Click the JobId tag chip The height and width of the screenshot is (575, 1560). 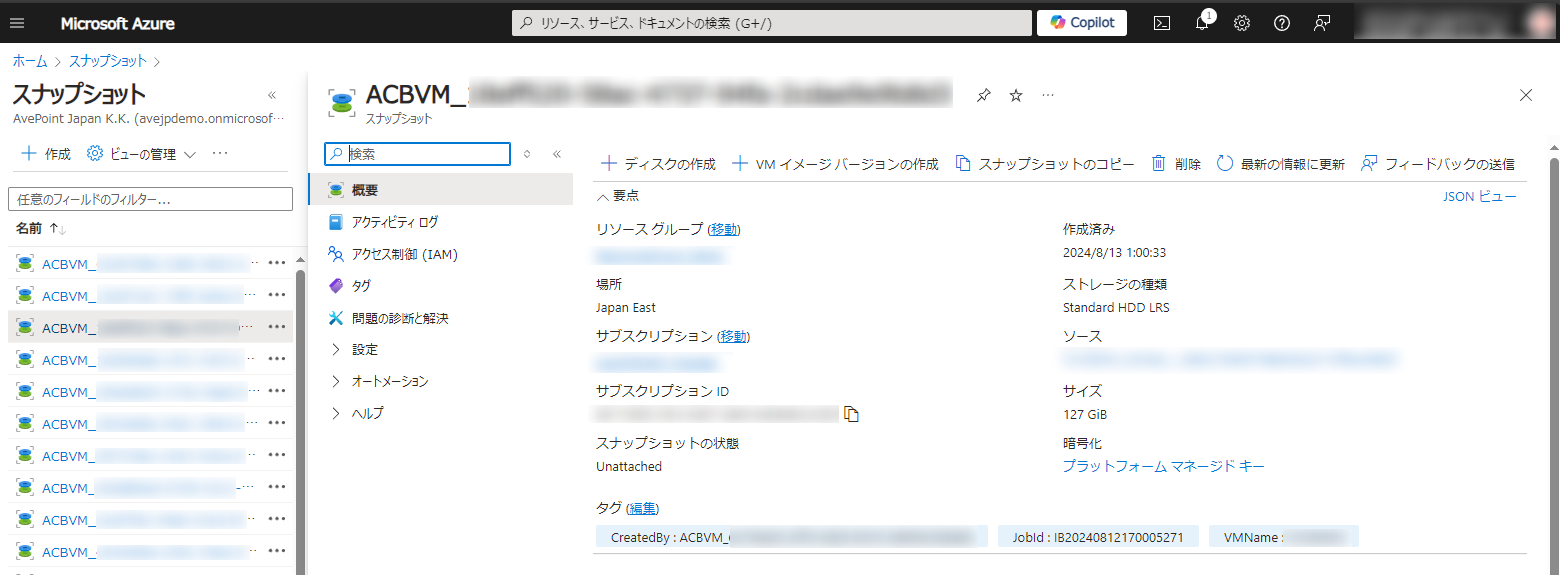pos(1098,537)
